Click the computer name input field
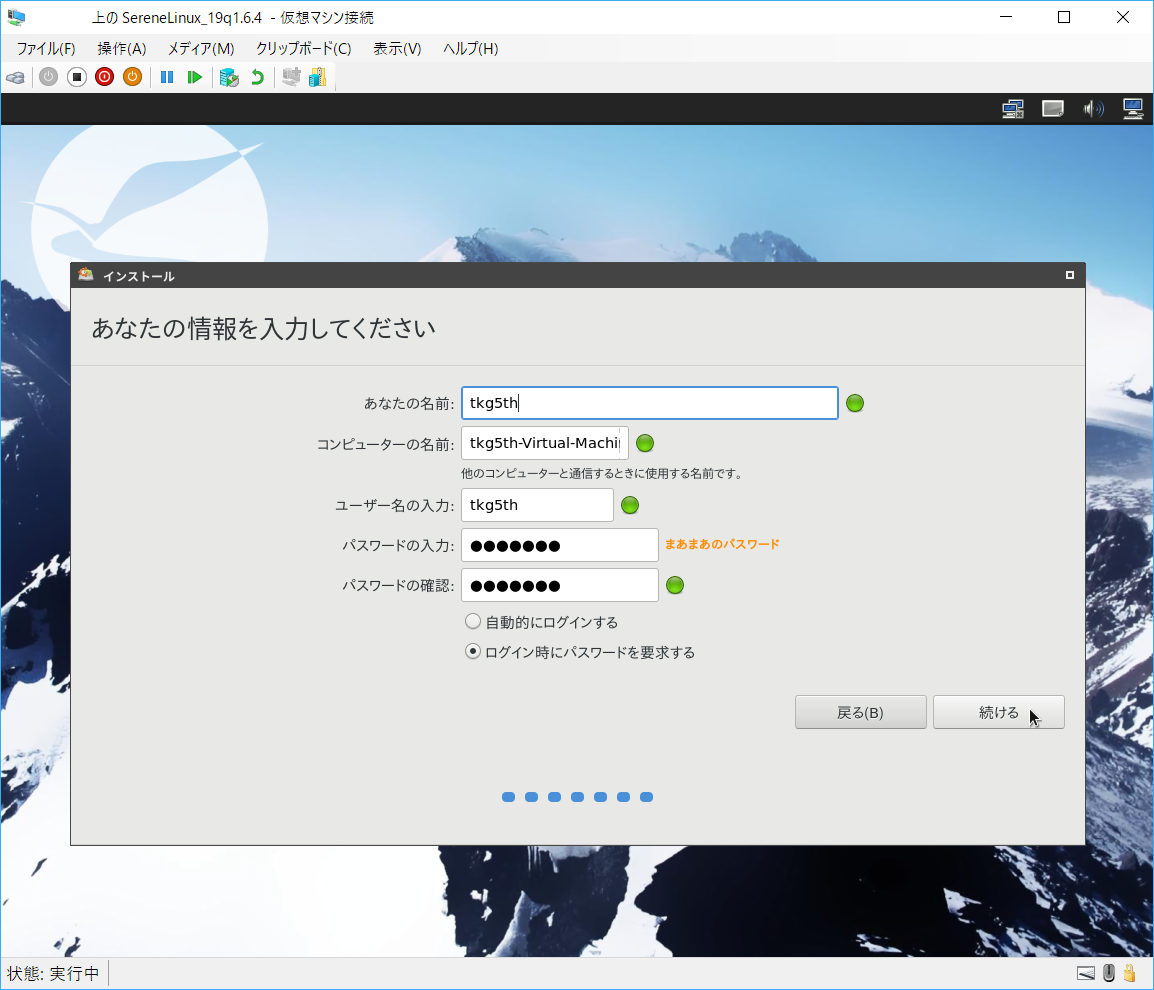 545,443
